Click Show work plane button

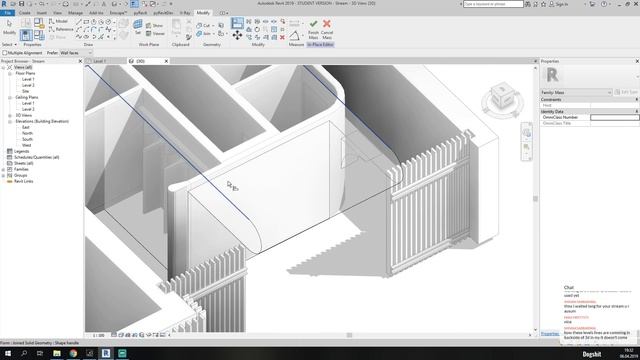click(x=155, y=25)
